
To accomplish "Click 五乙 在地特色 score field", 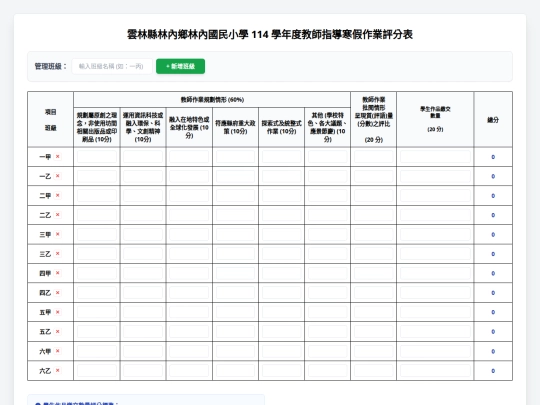I will (x=189, y=332).
